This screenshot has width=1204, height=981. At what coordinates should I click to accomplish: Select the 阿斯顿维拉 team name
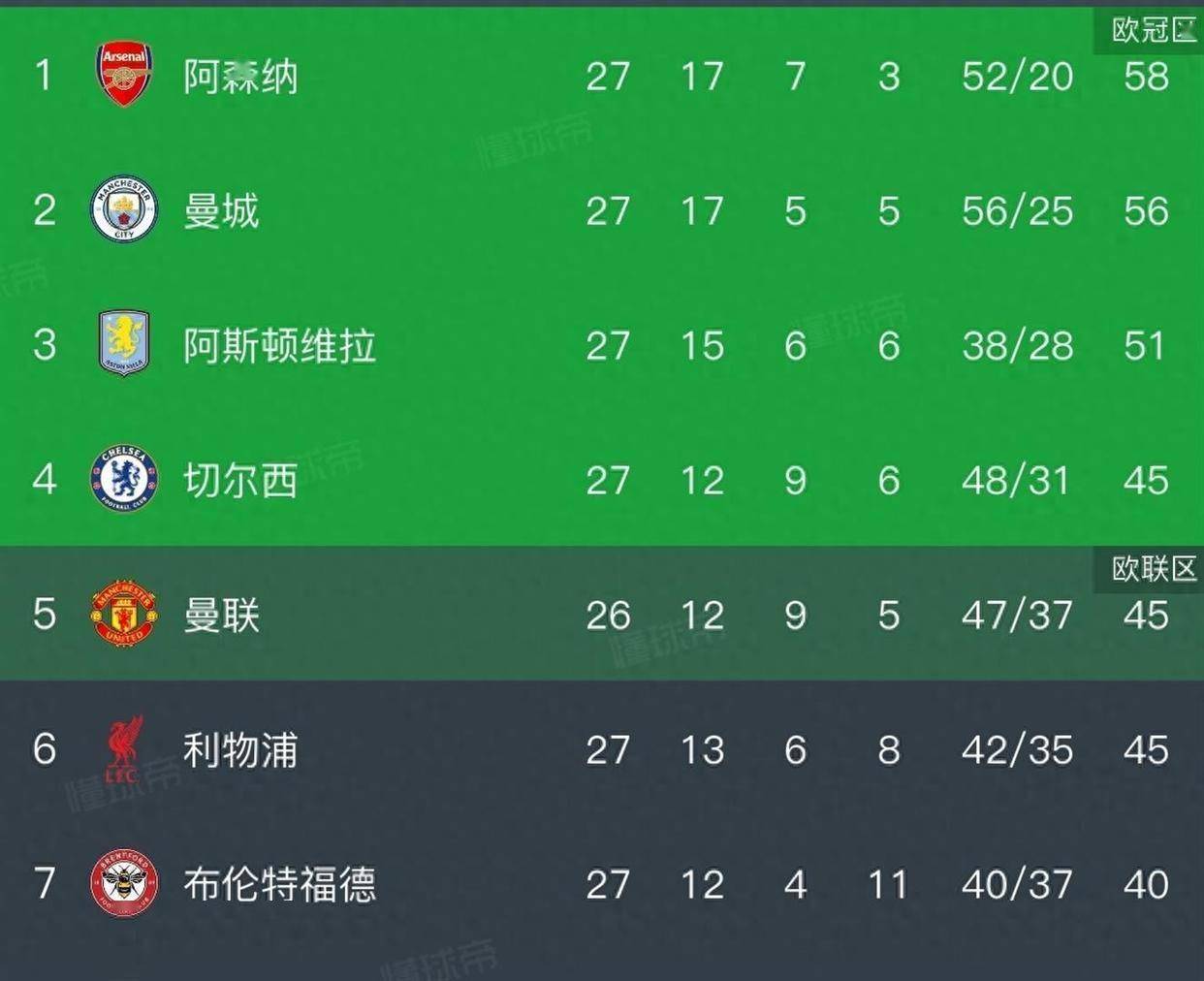[x=279, y=346]
